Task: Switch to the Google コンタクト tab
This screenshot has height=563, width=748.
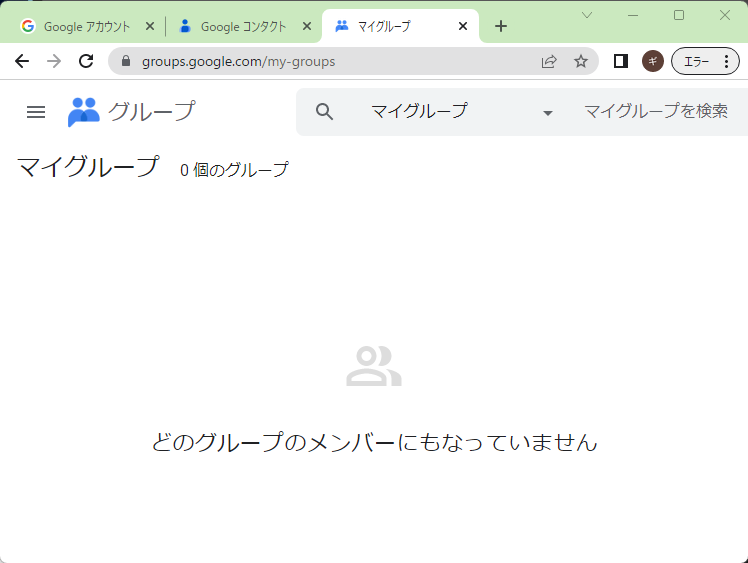Action: click(243, 26)
